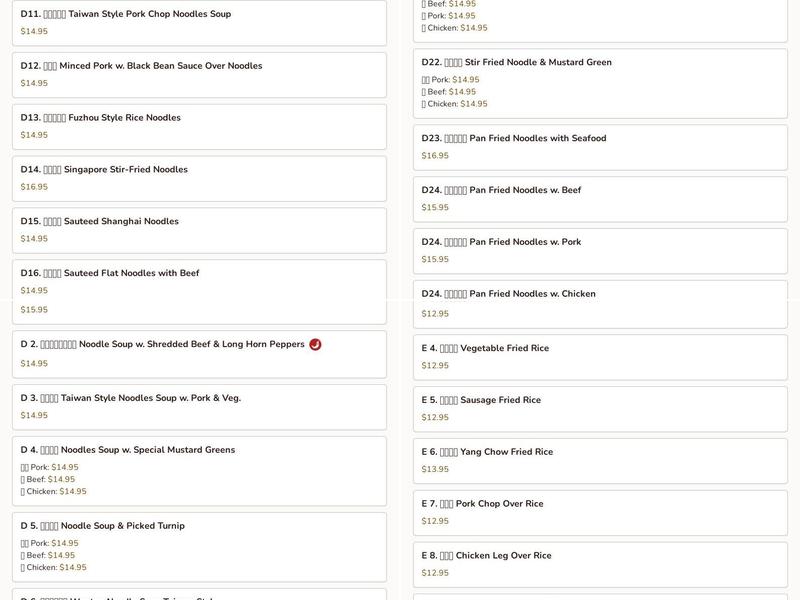Click E5 Sausage Fried Rice card
The image size is (800, 600).
coord(600,409)
